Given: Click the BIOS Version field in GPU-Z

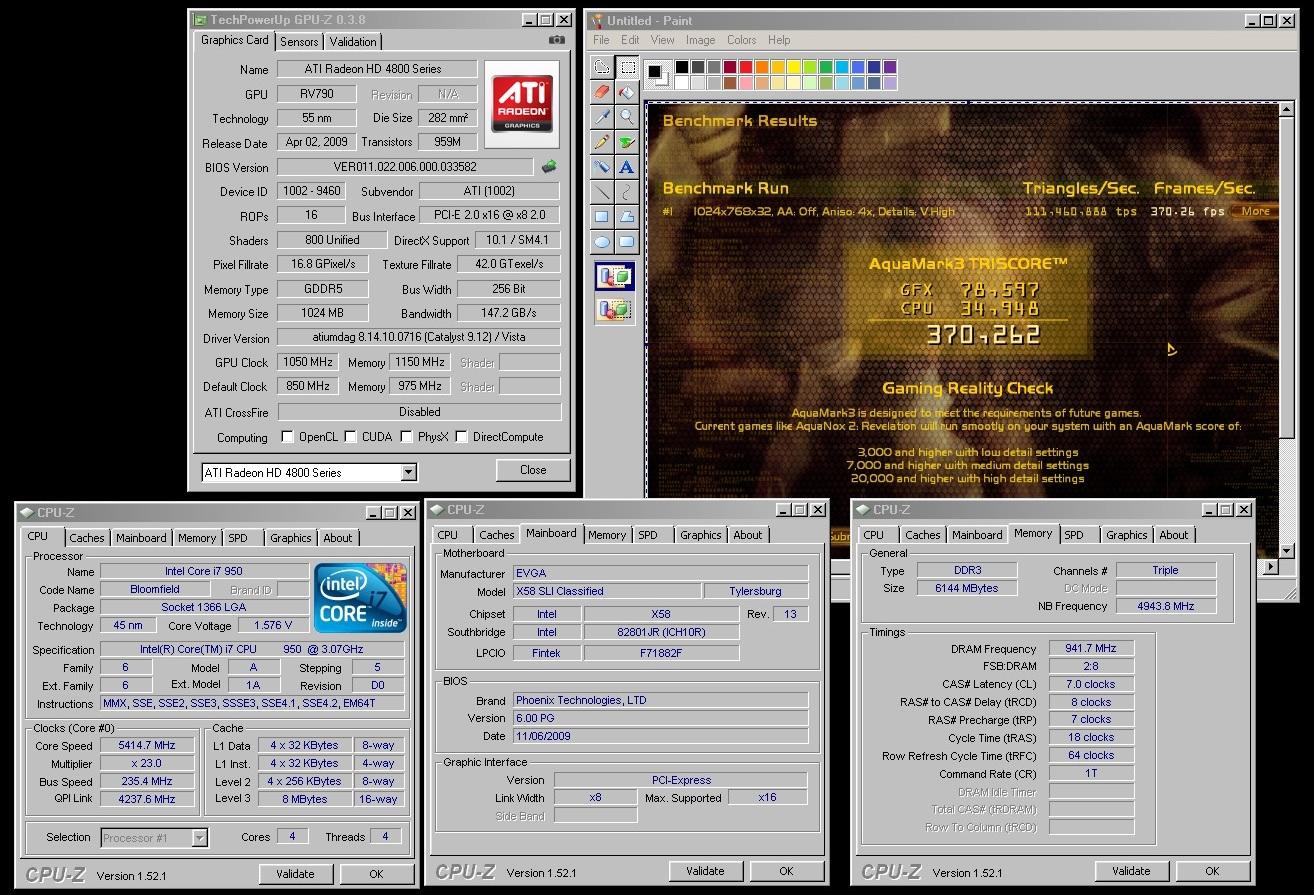Looking at the screenshot, I should 405,167.
